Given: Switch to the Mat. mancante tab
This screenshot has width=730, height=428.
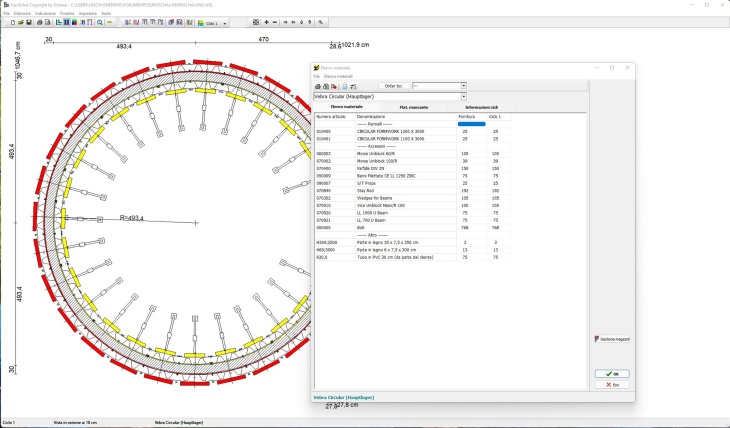Looking at the screenshot, I should coord(414,106).
